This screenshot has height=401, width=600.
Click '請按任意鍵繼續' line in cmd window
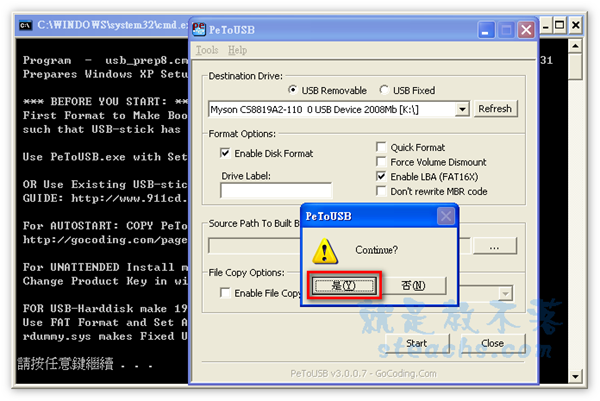(66, 363)
